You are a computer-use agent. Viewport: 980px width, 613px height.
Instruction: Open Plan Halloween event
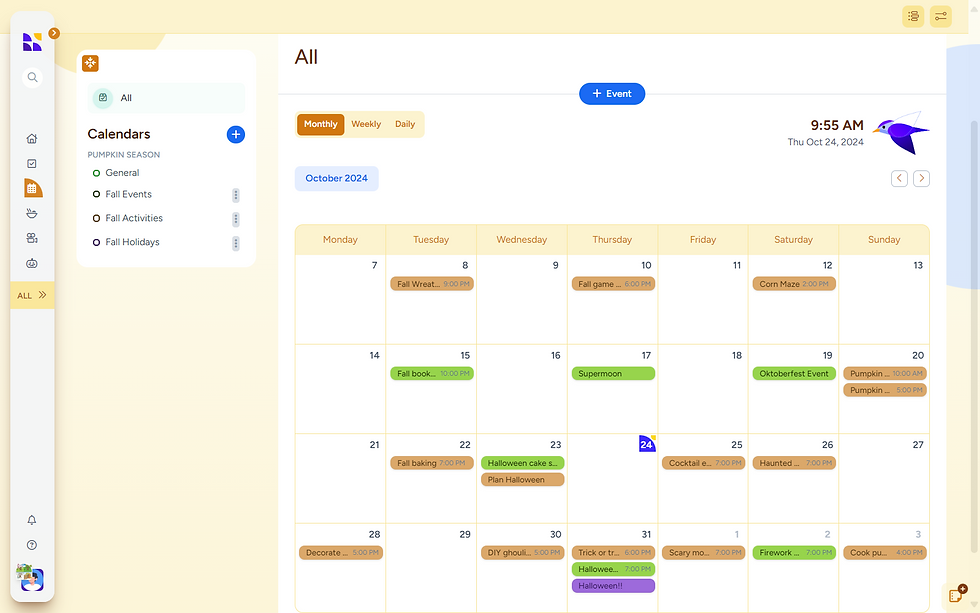(522, 480)
